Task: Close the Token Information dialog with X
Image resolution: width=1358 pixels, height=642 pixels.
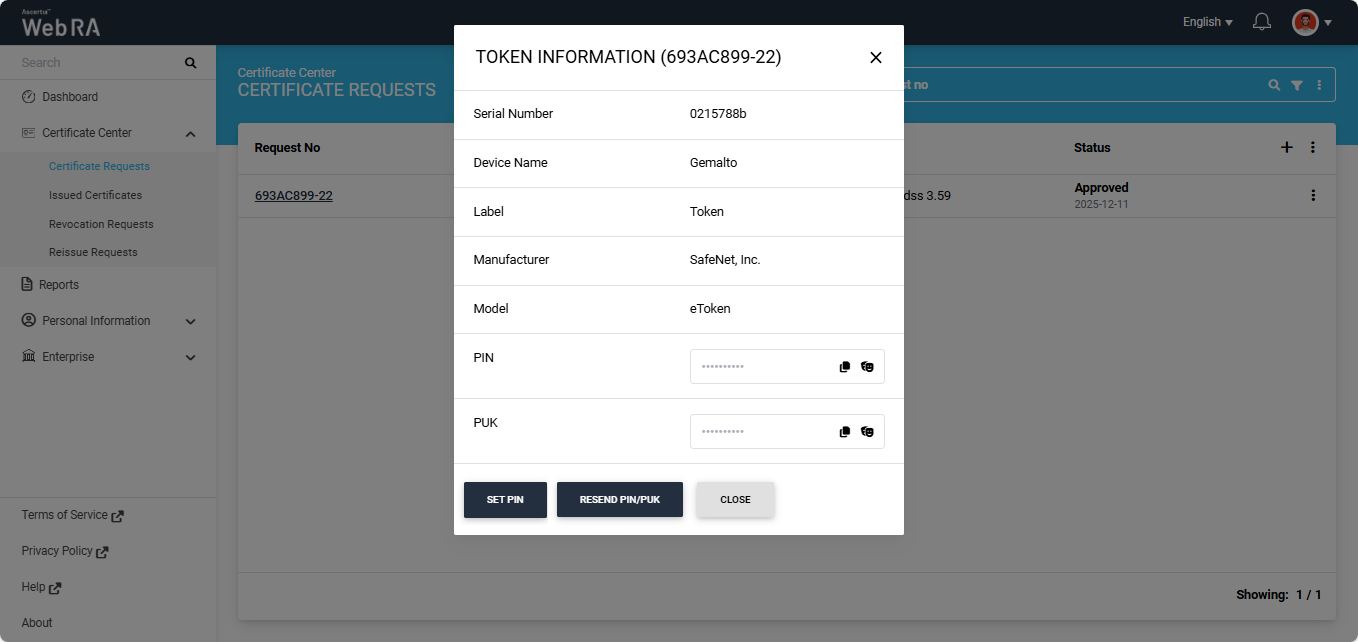Action: [x=875, y=58]
